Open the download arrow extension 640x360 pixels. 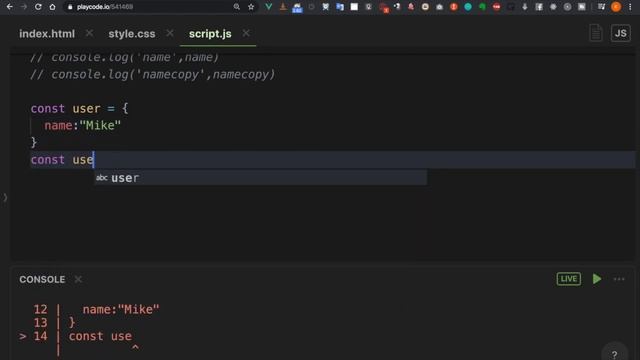[524, 7]
